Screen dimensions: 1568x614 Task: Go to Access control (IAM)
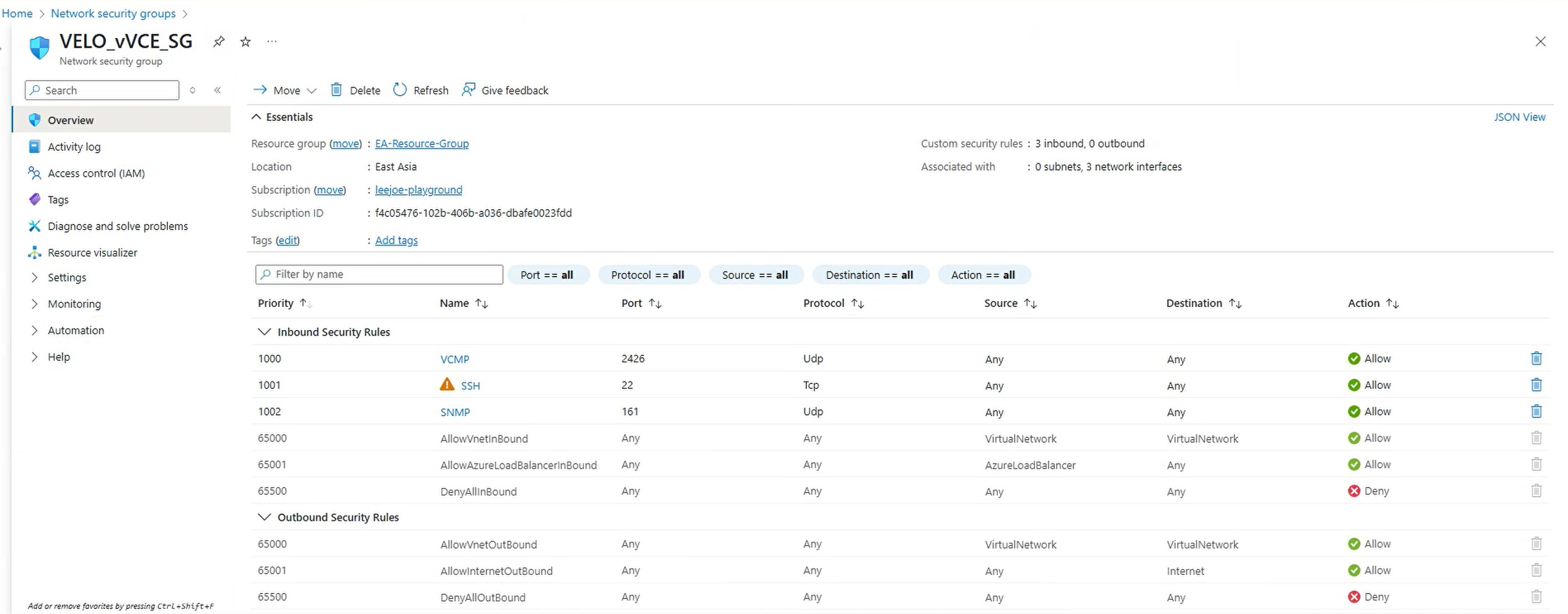tap(96, 174)
